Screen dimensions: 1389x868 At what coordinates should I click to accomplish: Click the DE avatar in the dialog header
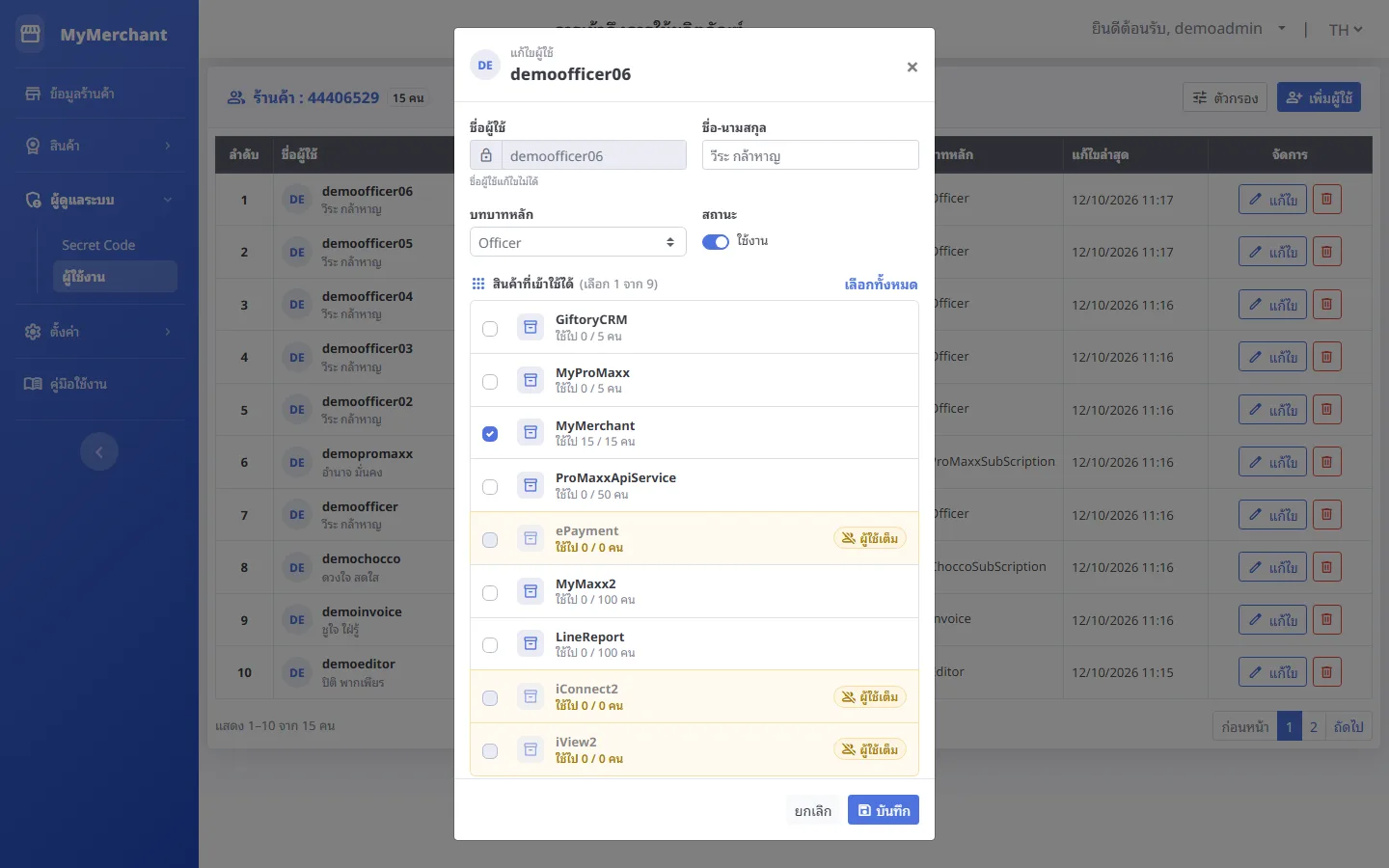485,65
